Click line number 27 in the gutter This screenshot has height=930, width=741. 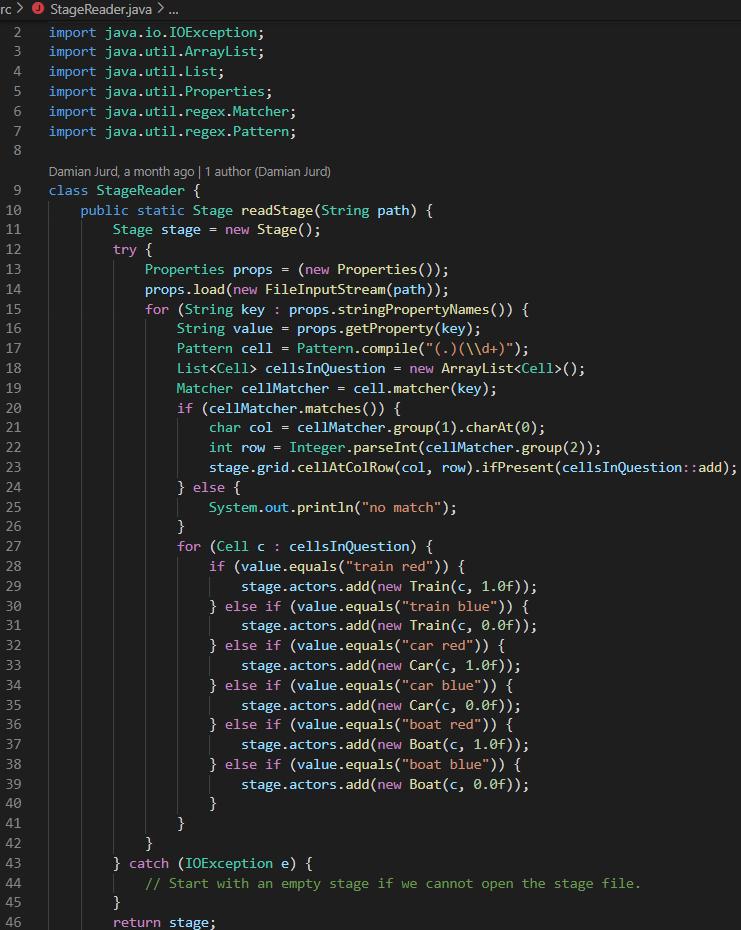click(x=13, y=546)
